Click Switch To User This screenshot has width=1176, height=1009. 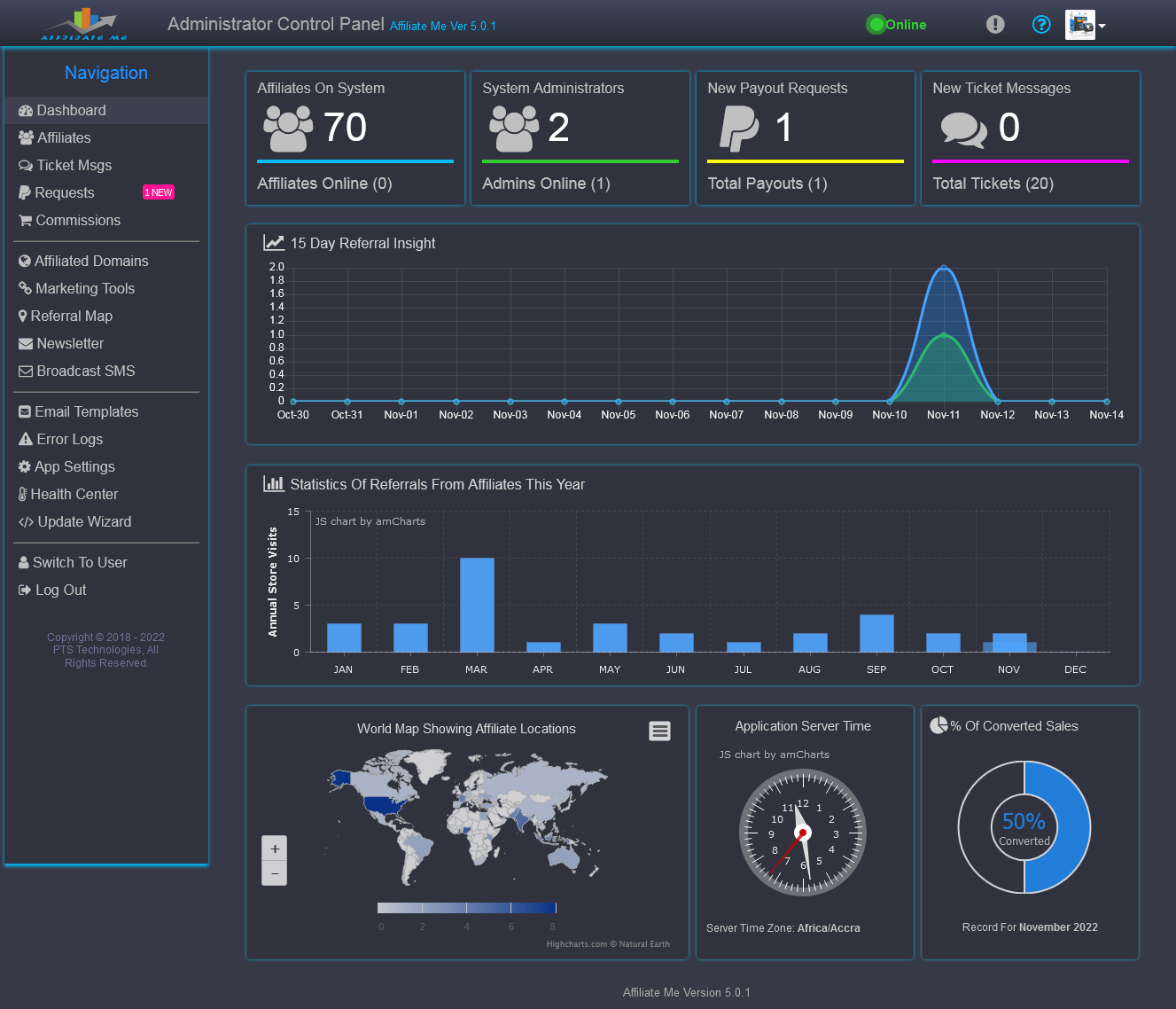coord(80,562)
